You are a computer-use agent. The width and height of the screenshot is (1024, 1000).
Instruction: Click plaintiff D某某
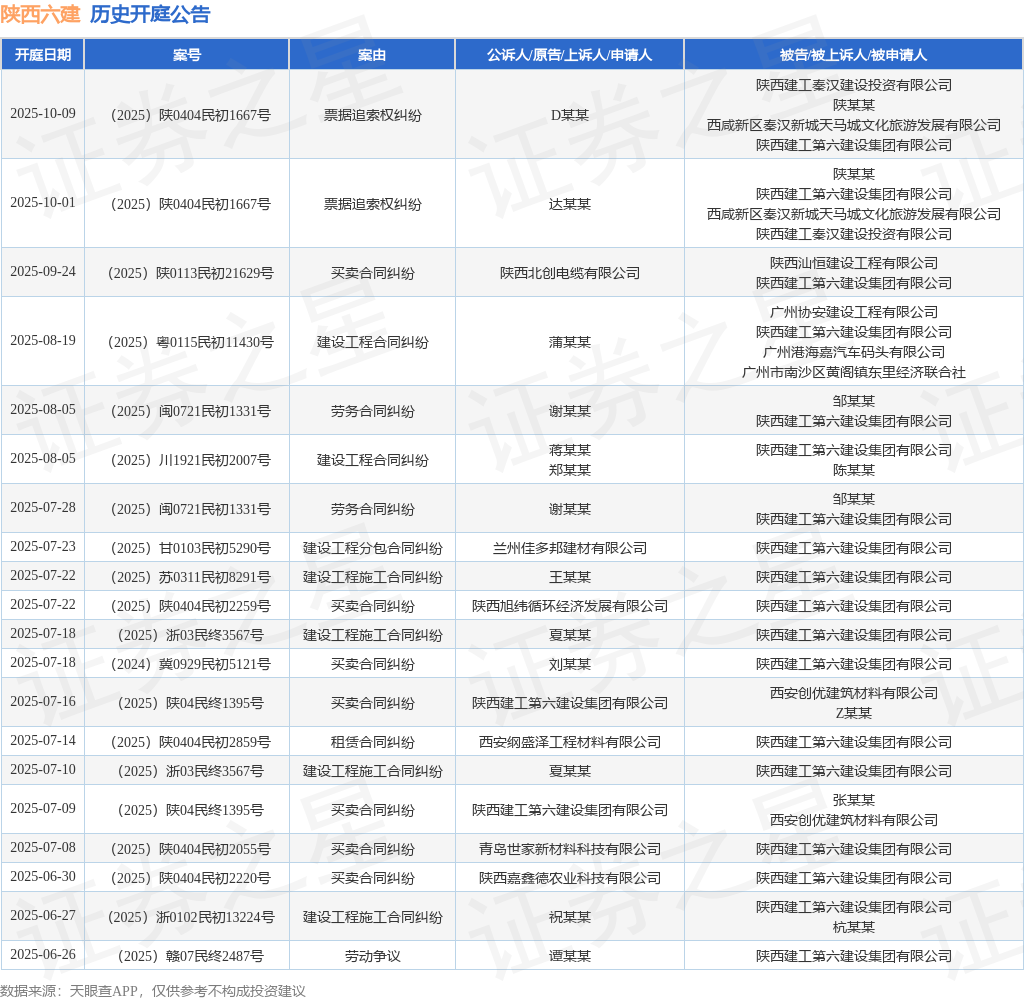569,116
